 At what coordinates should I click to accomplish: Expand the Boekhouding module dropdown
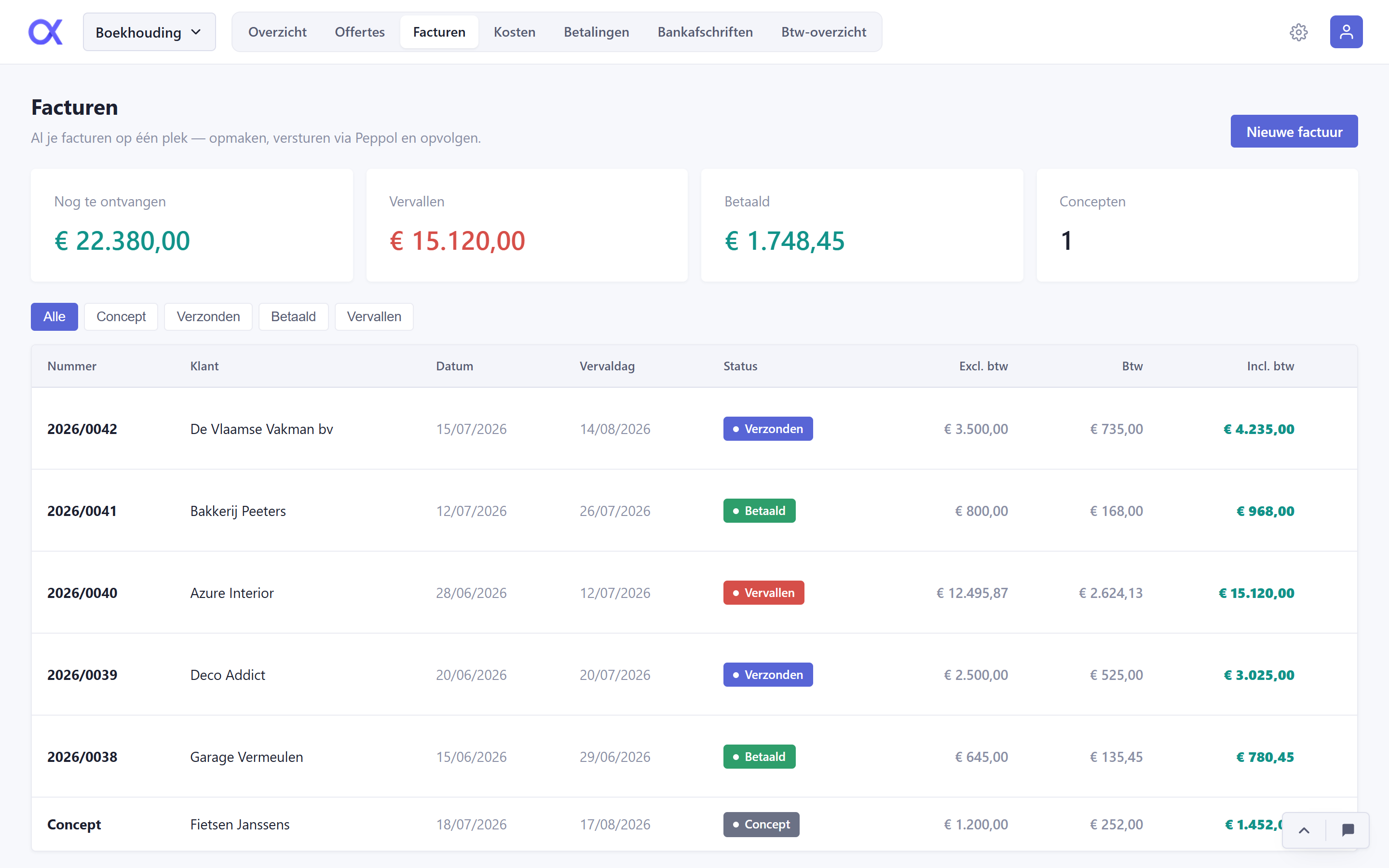tap(149, 32)
